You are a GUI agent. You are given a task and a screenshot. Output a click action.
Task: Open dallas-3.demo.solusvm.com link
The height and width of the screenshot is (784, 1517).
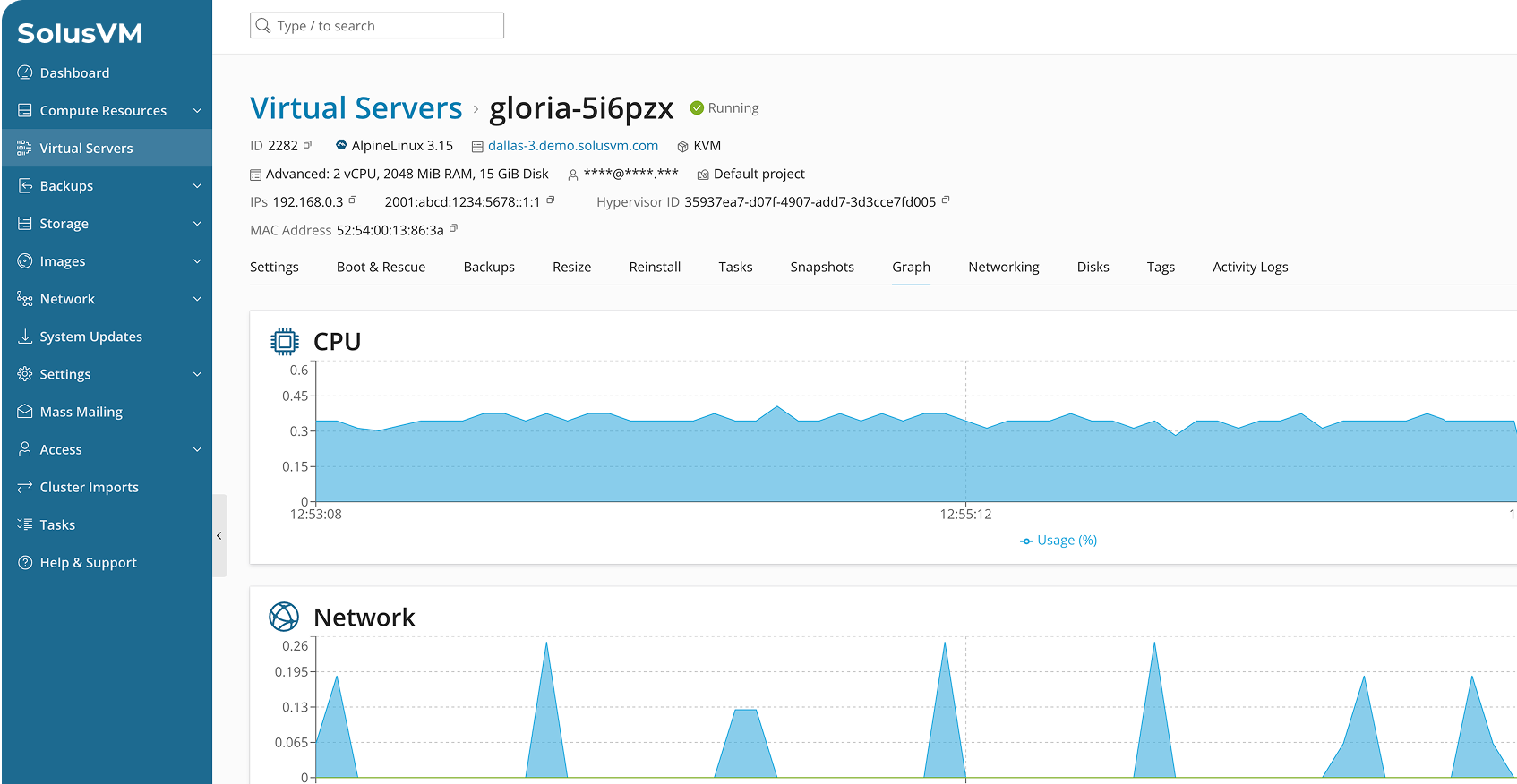572,146
